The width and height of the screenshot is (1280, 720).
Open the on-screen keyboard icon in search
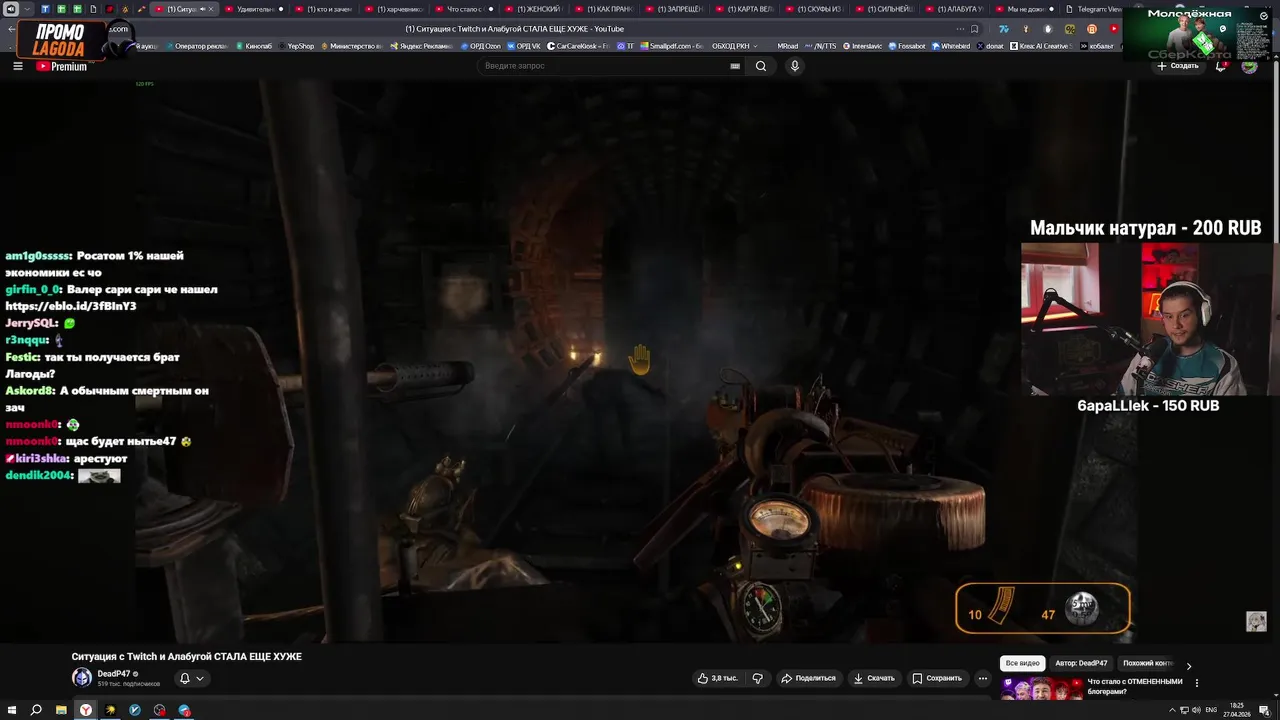click(735, 66)
